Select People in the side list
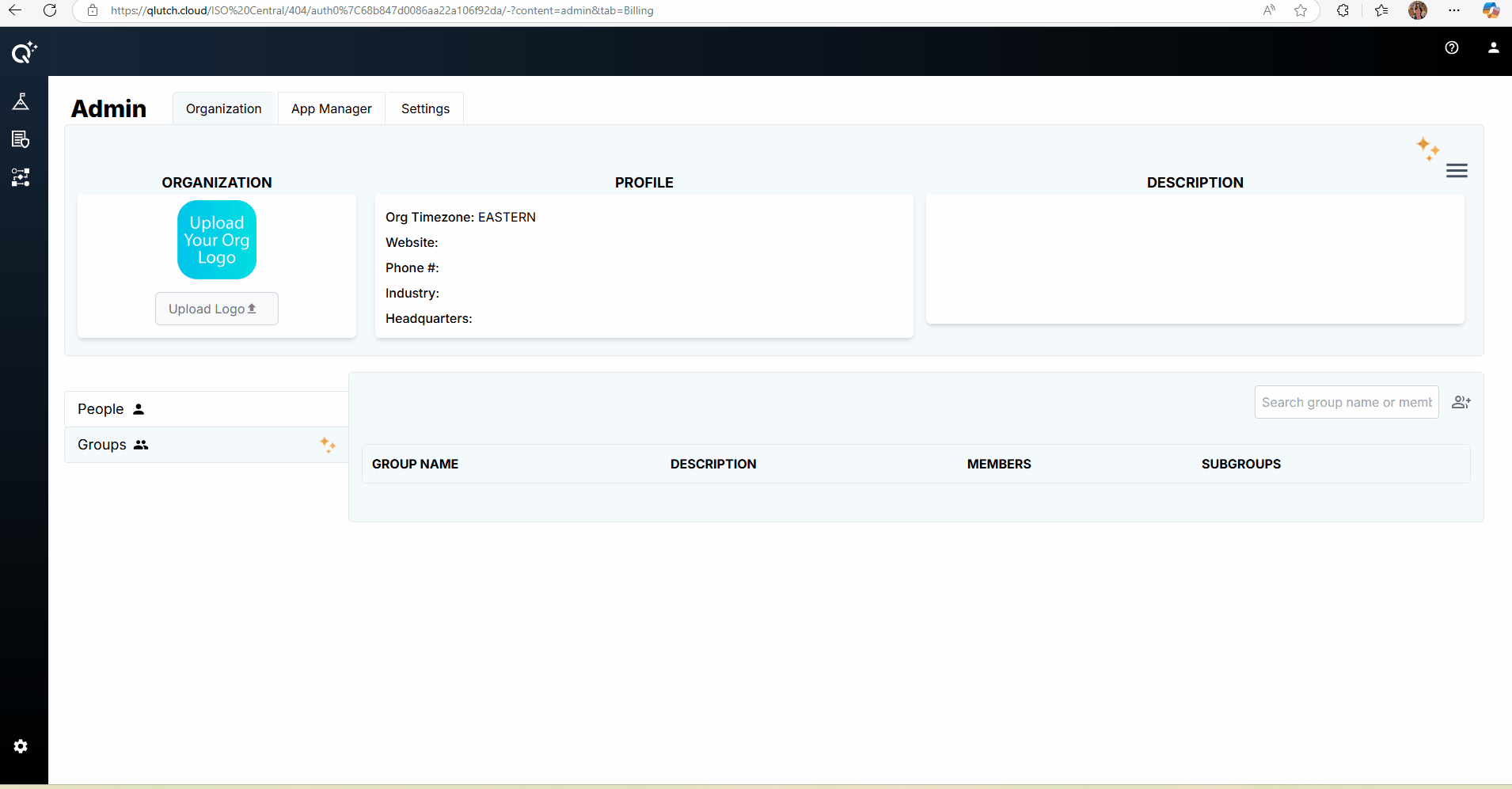This screenshot has width=1512, height=789. point(101,409)
